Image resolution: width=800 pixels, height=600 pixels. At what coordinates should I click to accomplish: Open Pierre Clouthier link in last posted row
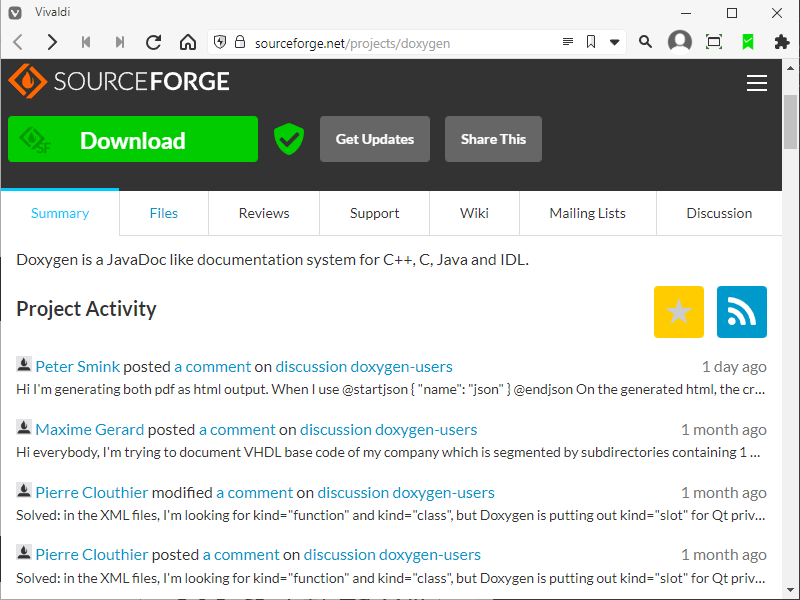pyautogui.click(x=92, y=555)
